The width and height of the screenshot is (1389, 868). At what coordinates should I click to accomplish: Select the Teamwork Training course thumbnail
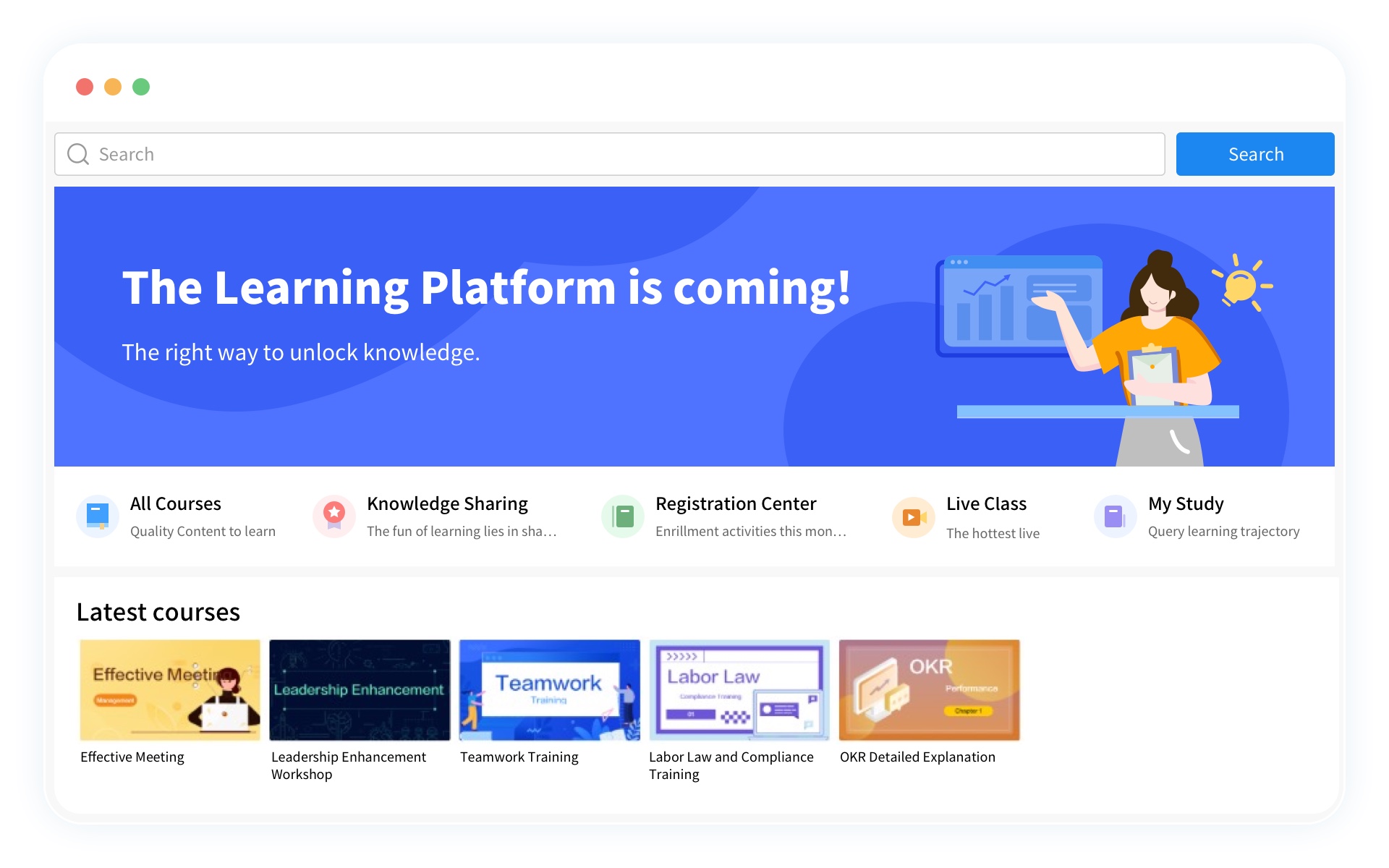(x=550, y=689)
